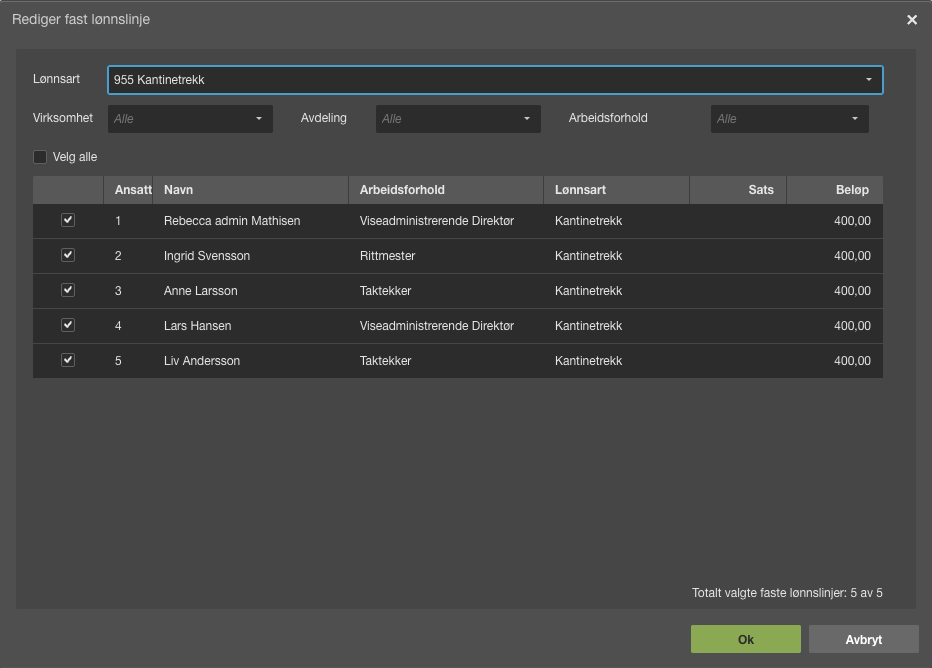Click Viseadministrerende Direktør in Lars Hansen's row
This screenshot has height=668, width=932.
click(436, 326)
